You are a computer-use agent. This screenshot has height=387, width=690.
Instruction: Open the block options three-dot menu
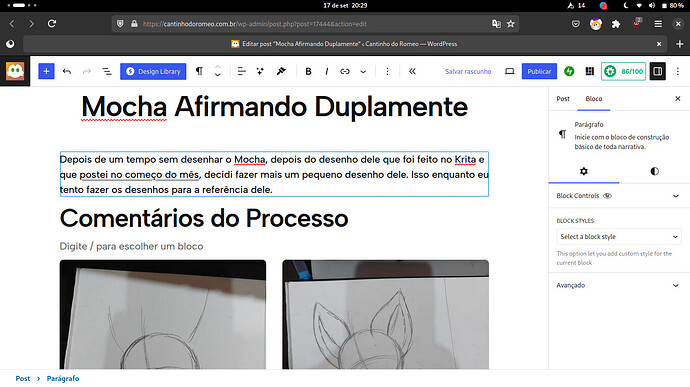point(387,71)
